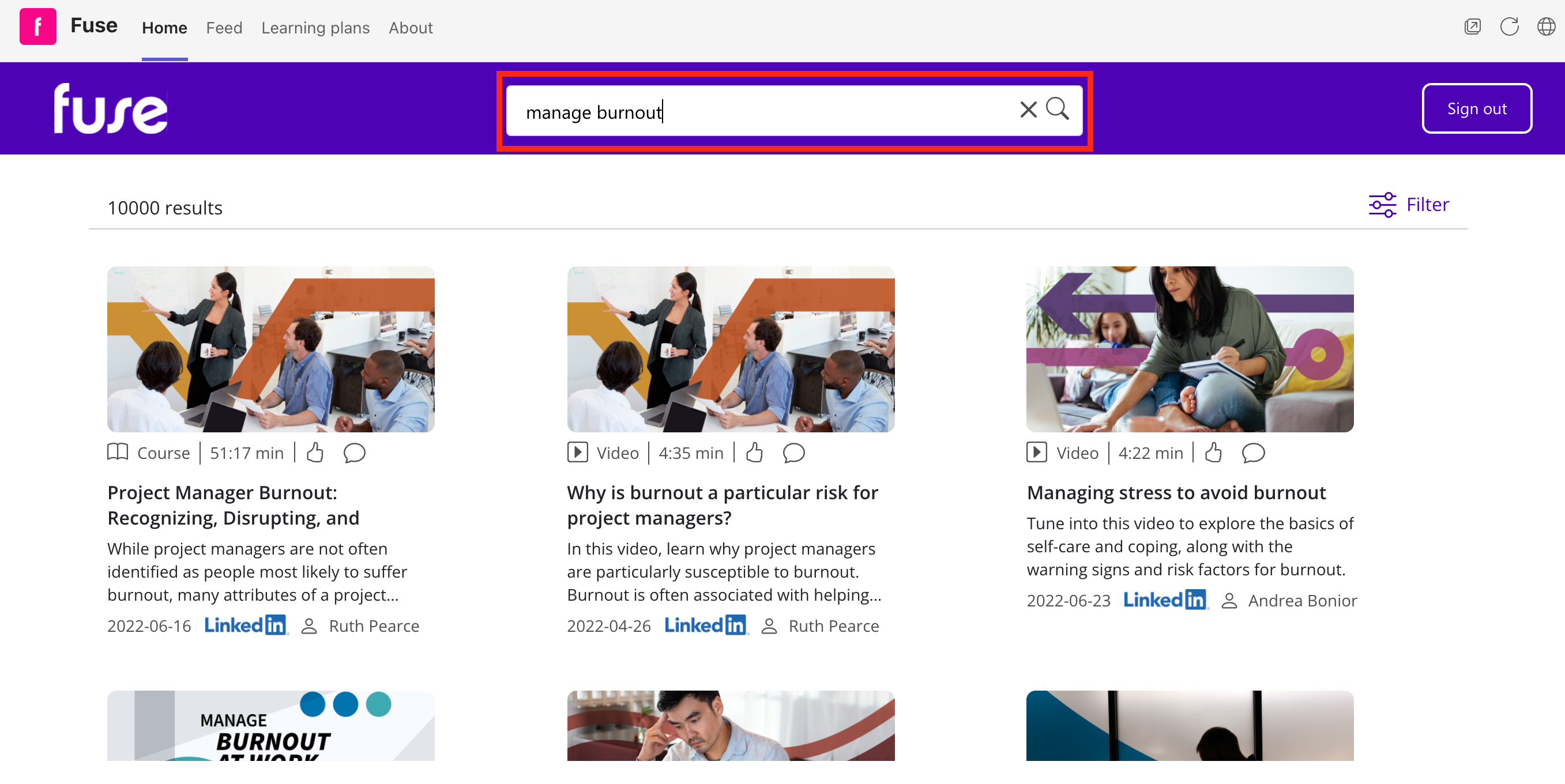Screen dimensions: 1565x784
Task: Click the white Fuse logo in banner
Action: (x=110, y=109)
